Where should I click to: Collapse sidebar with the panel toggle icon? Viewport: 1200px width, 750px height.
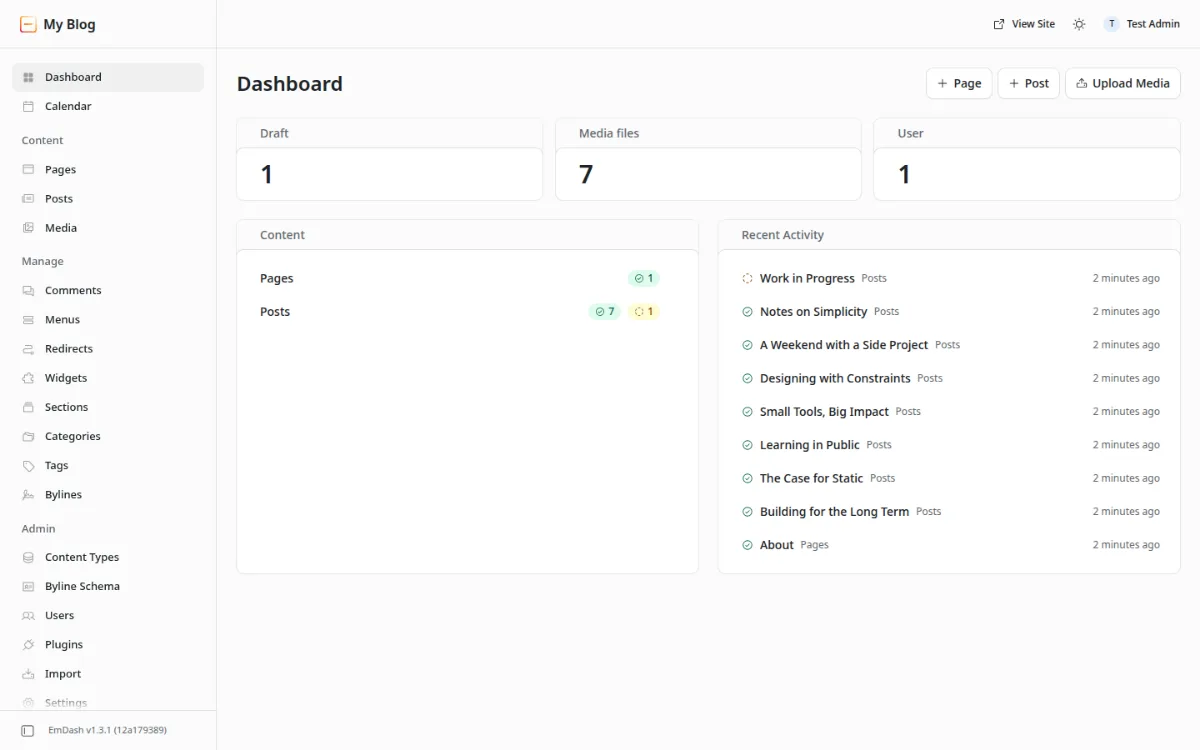tap(28, 731)
